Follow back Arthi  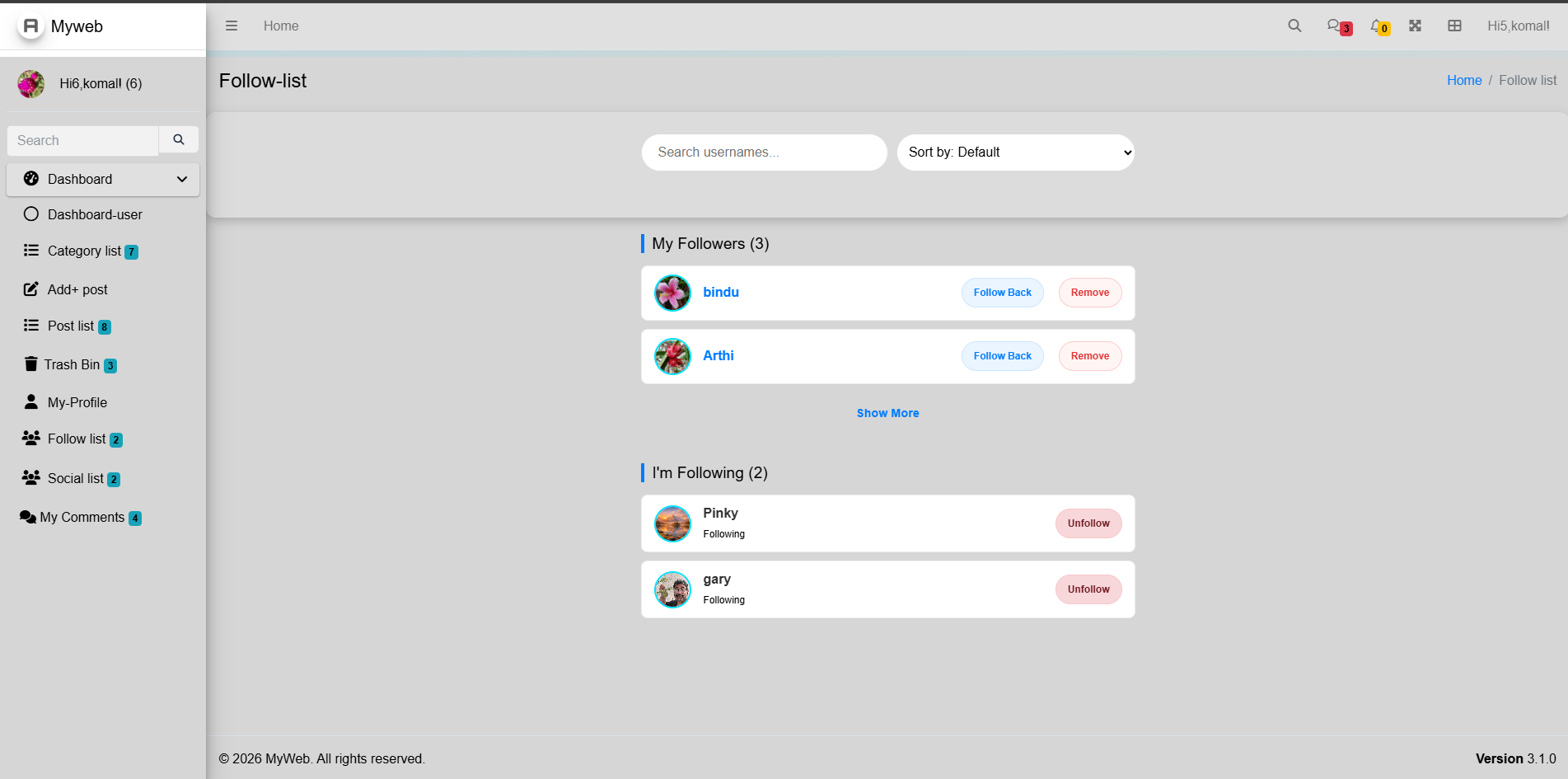(x=1002, y=356)
